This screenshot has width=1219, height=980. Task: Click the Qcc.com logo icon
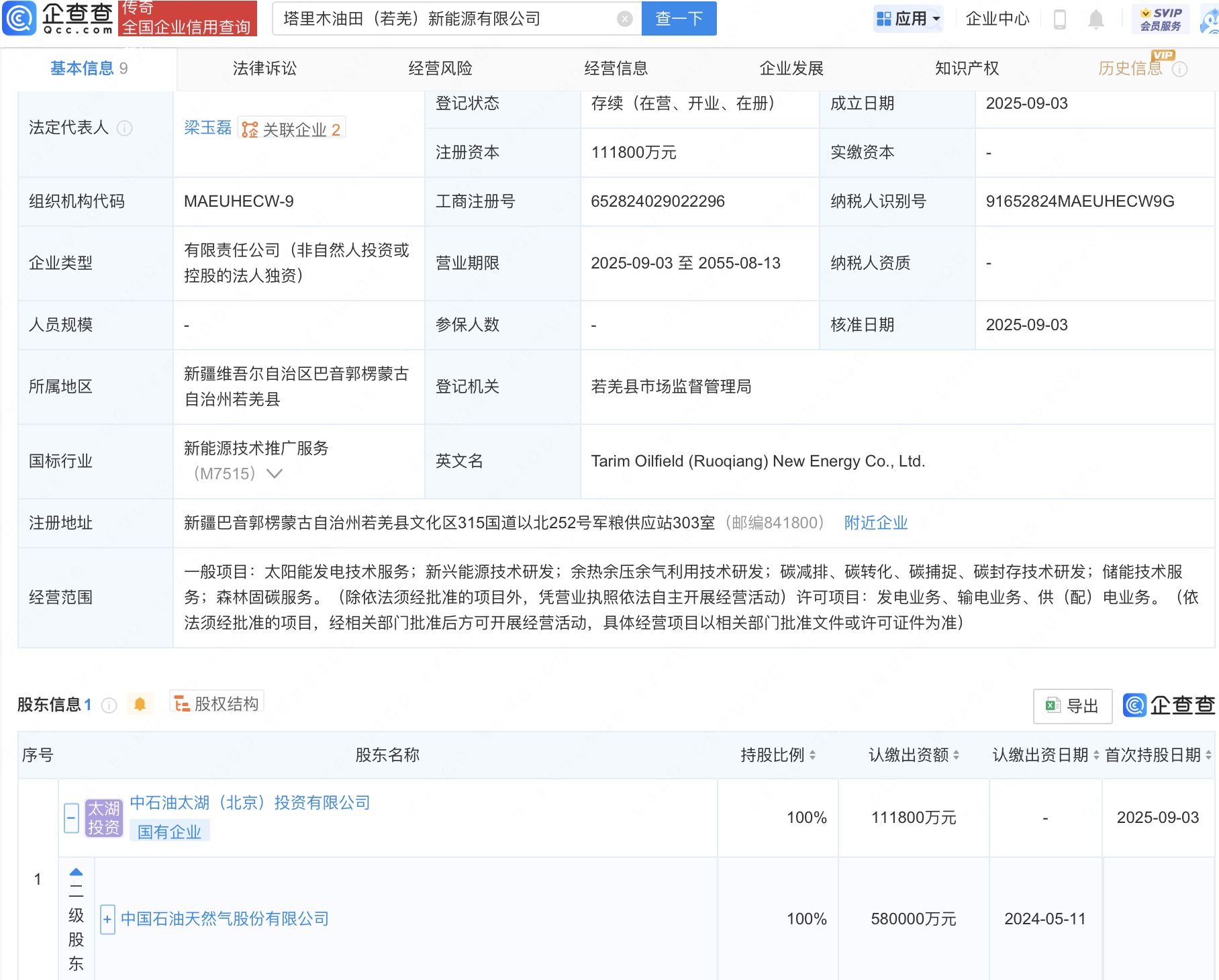click(19, 18)
